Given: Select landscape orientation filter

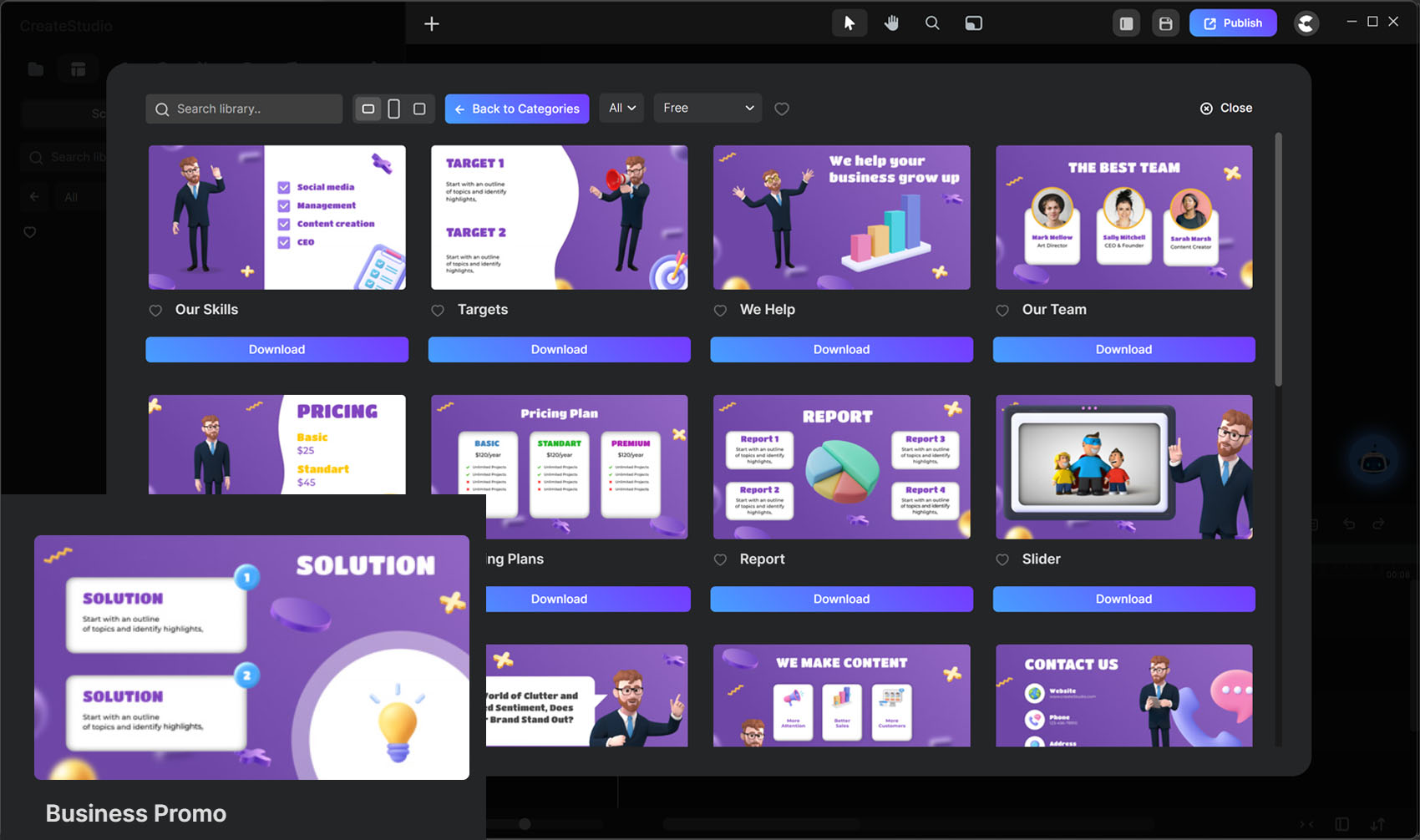Looking at the screenshot, I should 368,109.
